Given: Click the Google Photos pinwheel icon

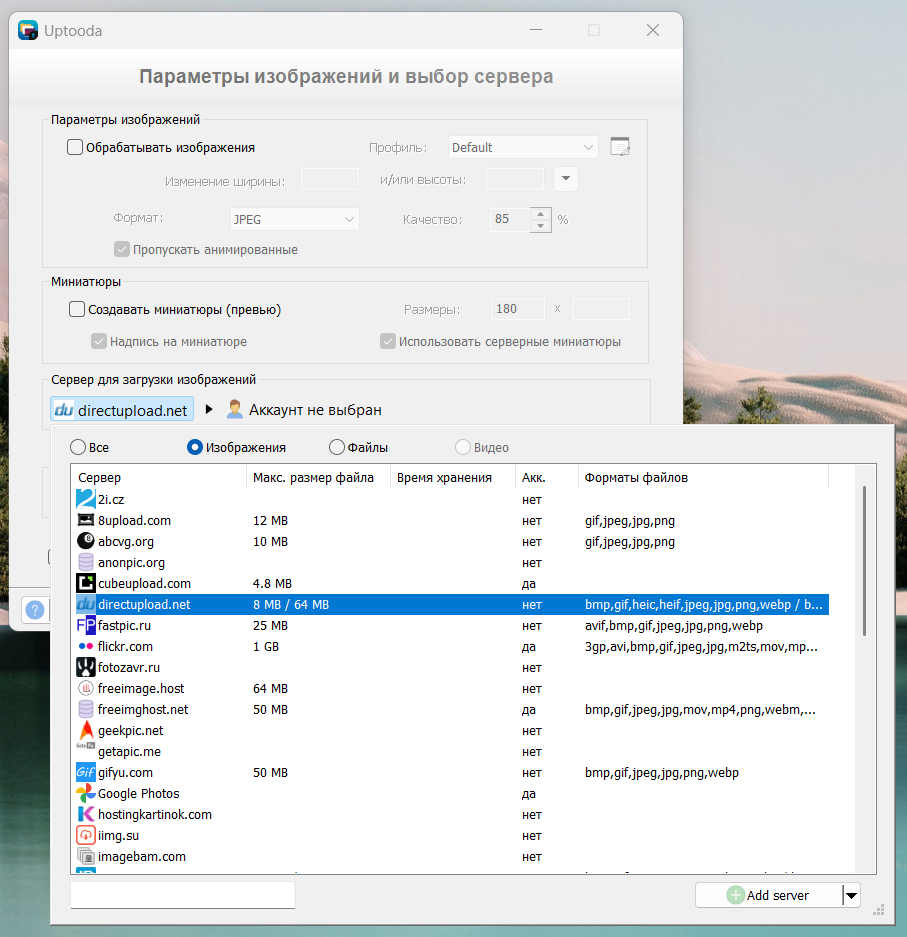Looking at the screenshot, I should point(86,793).
